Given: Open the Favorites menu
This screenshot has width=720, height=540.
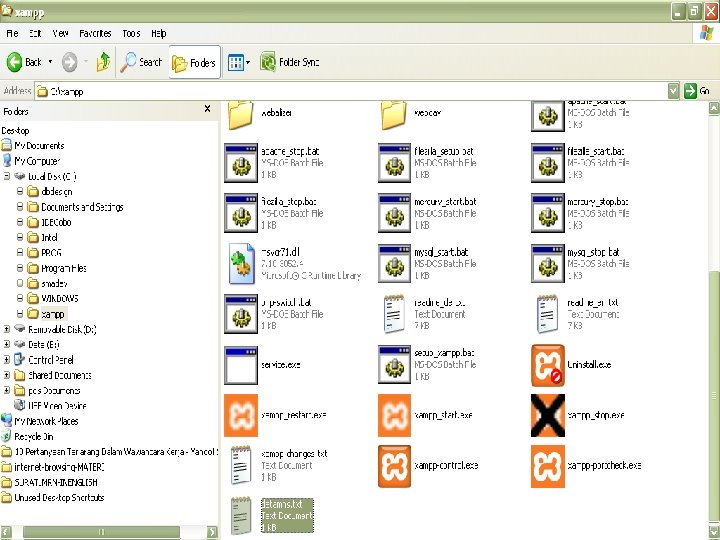Looking at the screenshot, I should click(x=95, y=33).
